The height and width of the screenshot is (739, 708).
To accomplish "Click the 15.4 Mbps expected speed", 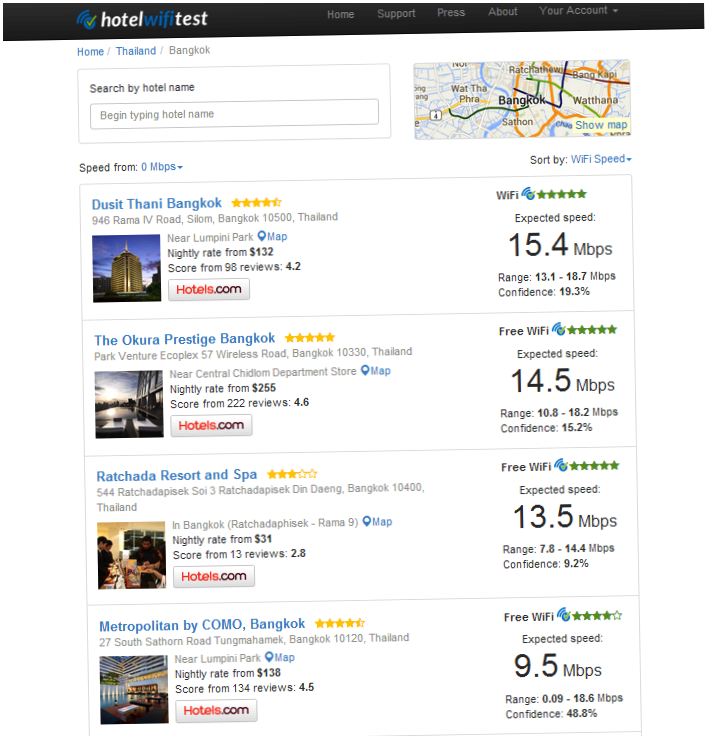I will [x=560, y=246].
